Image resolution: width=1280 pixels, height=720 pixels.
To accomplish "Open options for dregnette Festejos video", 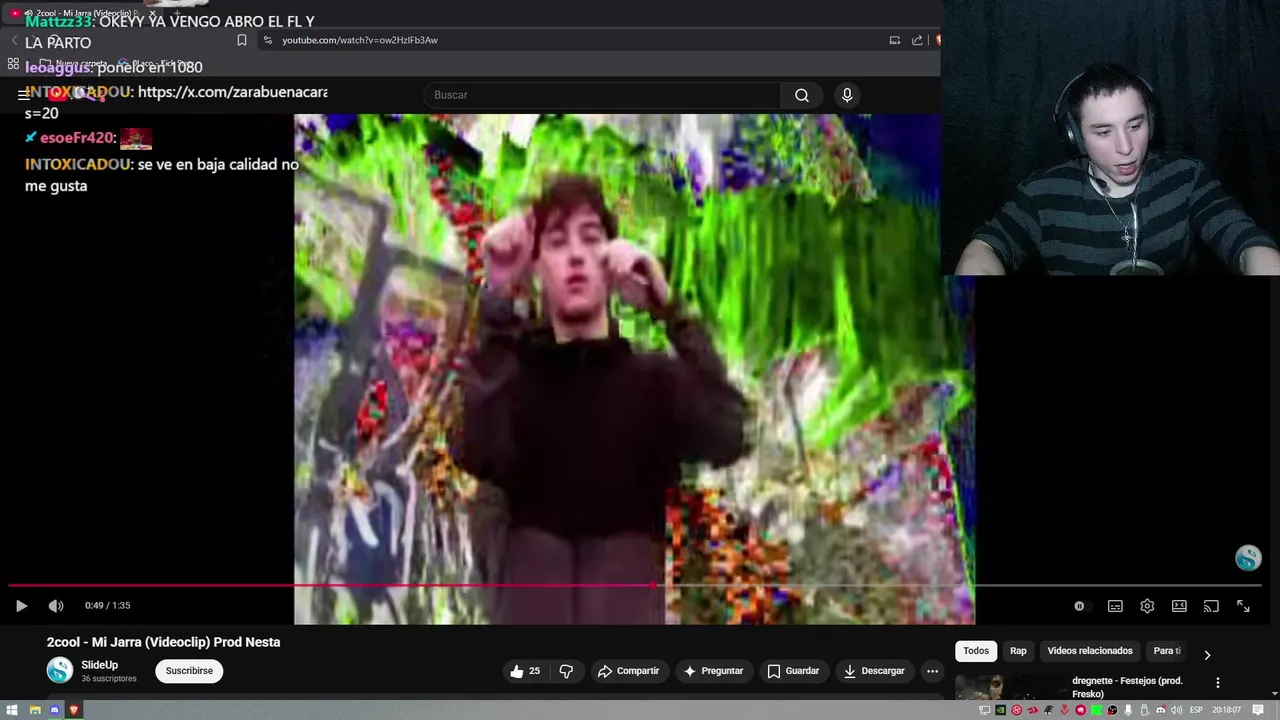I will [1217, 683].
